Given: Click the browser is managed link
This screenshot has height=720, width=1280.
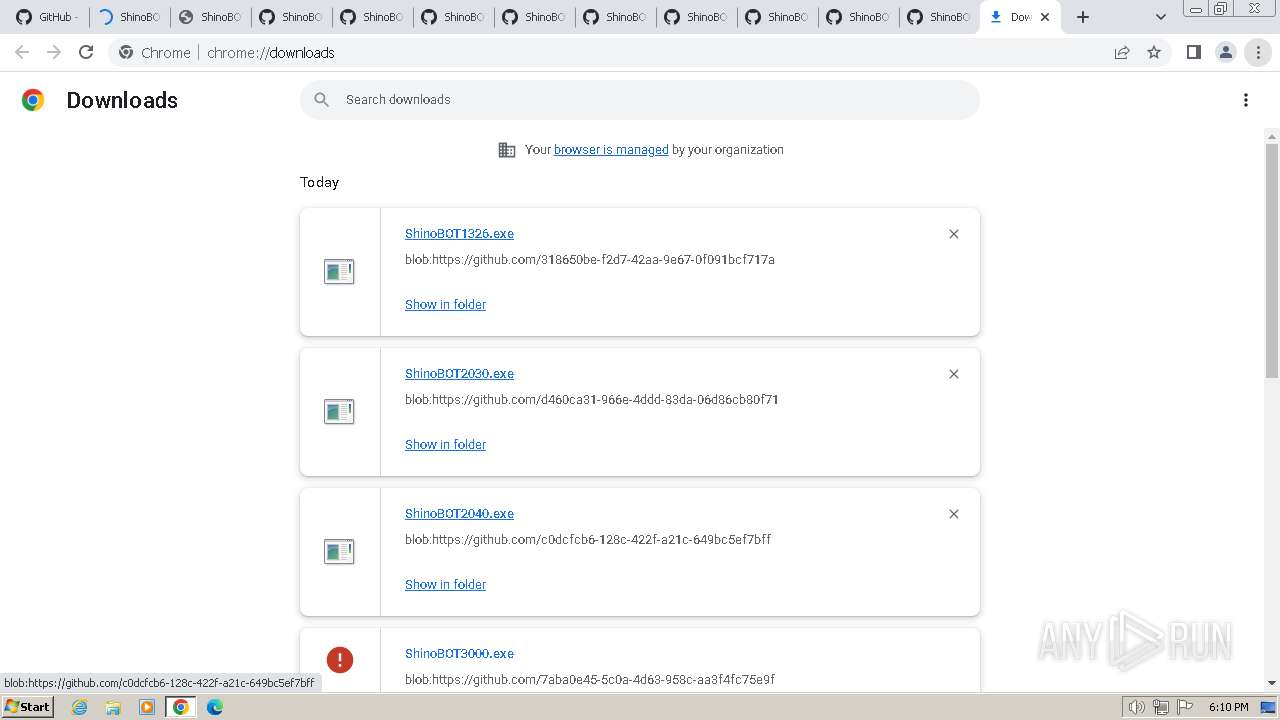Looking at the screenshot, I should click(x=611, y=150).
